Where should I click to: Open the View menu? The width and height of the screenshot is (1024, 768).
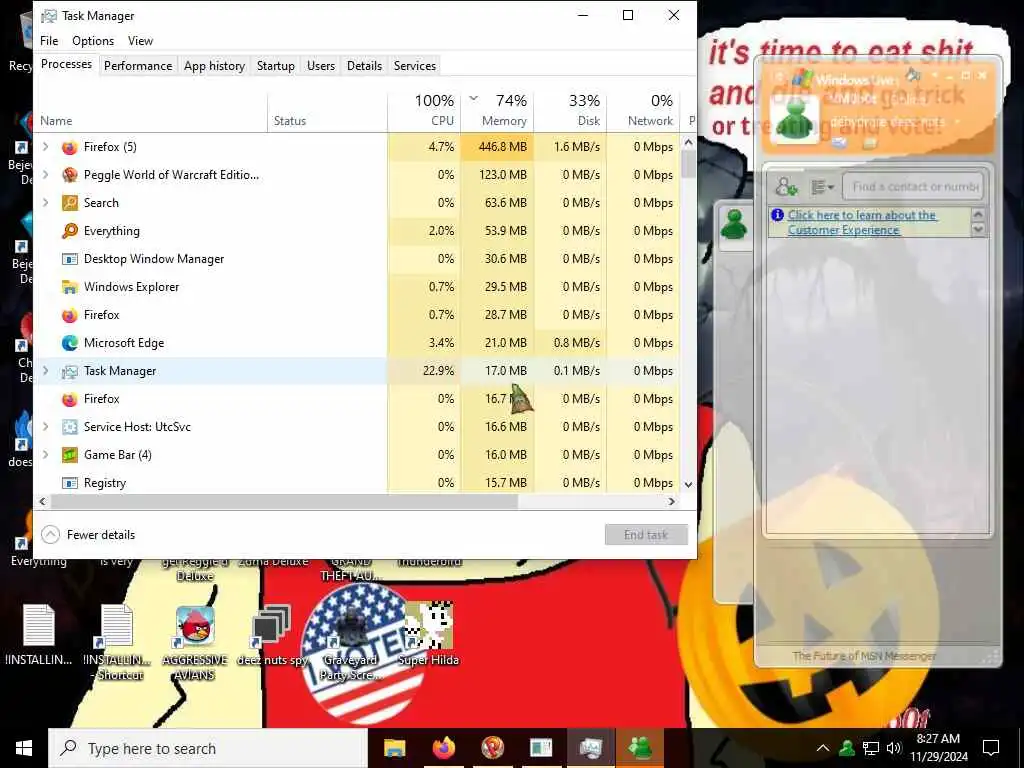tap(140, 40)
